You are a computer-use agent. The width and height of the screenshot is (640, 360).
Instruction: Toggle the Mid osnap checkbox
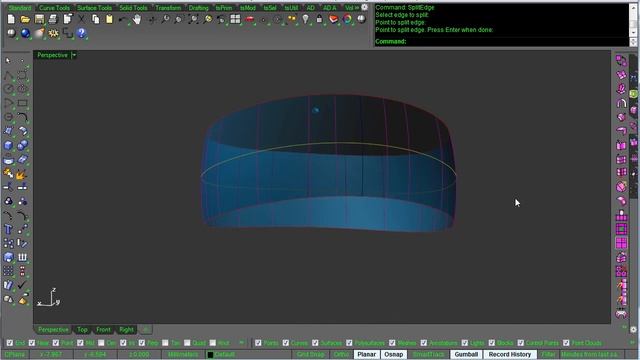coord(80,343)
